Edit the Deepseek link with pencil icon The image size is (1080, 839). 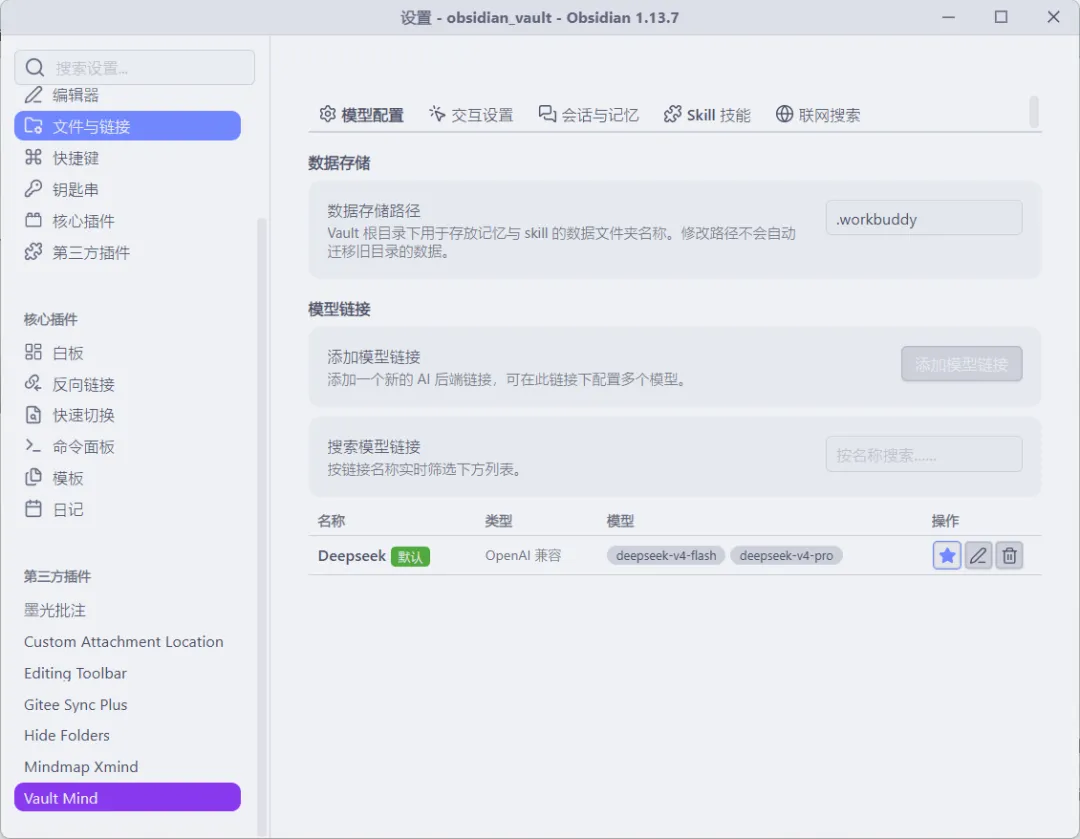978,555
